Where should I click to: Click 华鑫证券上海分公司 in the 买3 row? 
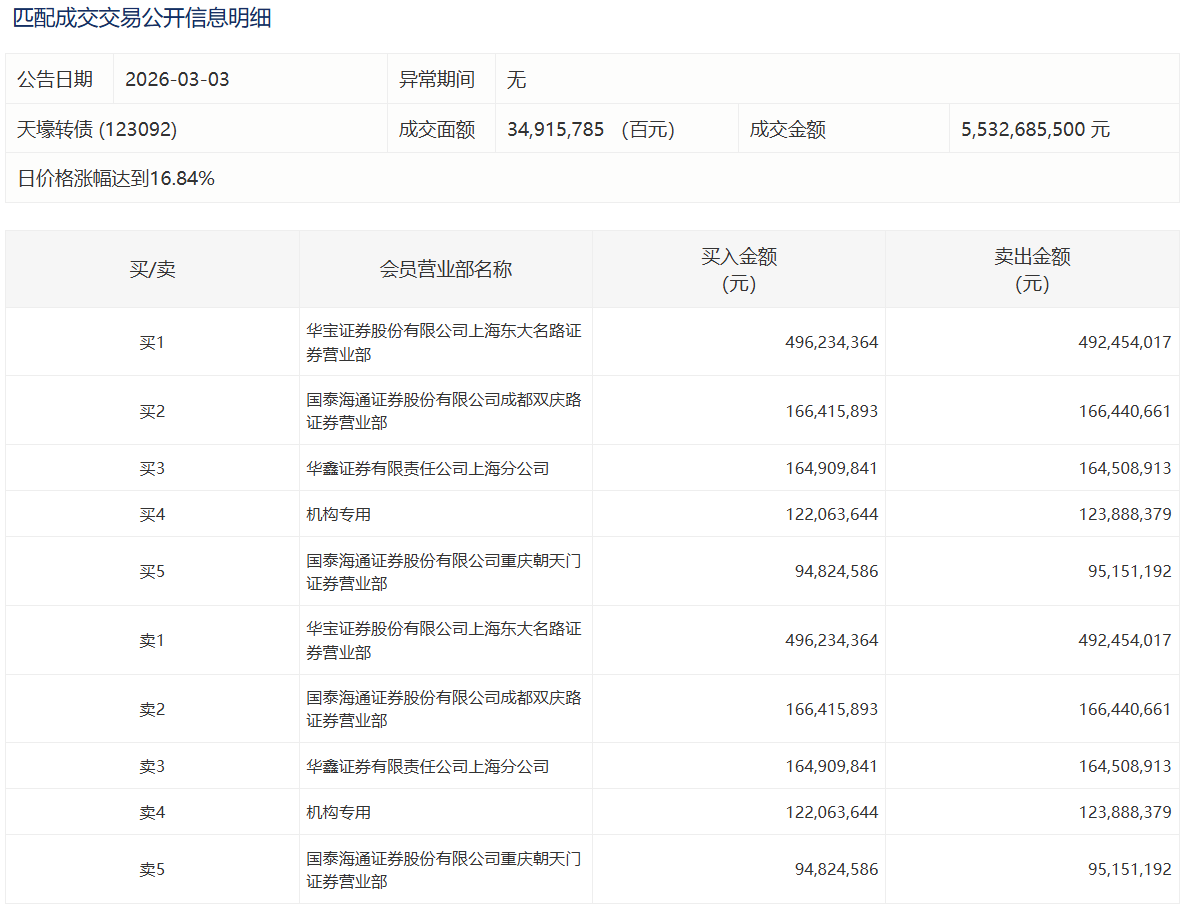pyautogui.click(x=428, y=468)
